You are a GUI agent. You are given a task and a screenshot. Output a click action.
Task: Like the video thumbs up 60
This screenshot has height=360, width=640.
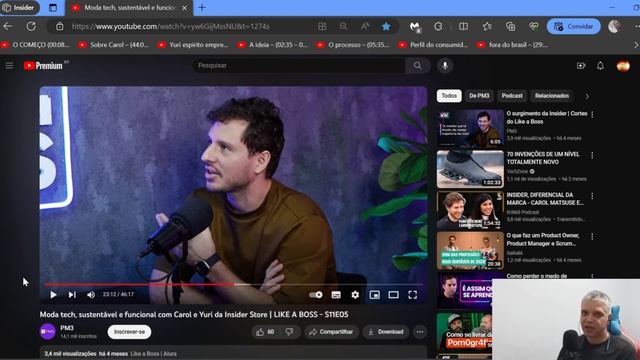tap(265, 332)
